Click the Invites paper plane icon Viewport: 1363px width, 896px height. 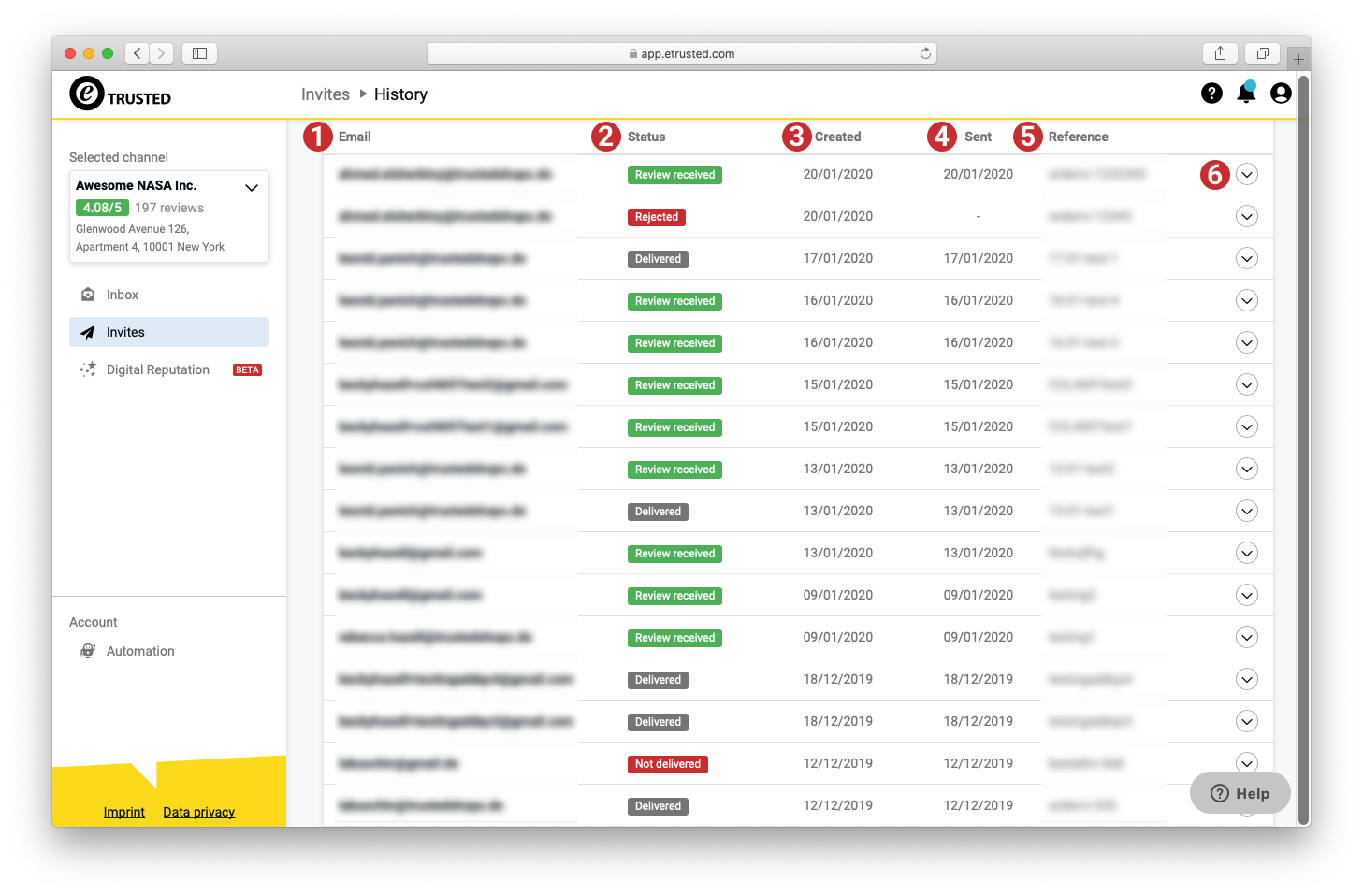88,332
